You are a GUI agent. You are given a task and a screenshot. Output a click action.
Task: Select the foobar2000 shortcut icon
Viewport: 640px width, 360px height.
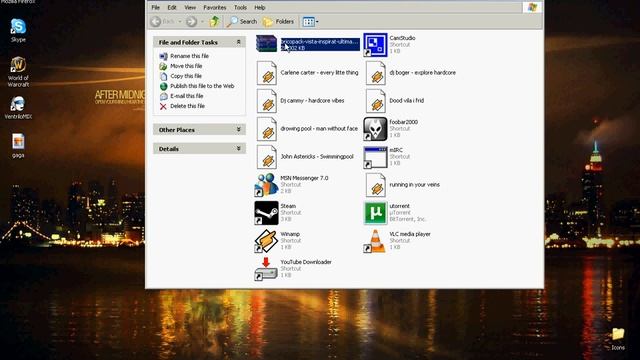pyautogui.click(x=375, y=129)
